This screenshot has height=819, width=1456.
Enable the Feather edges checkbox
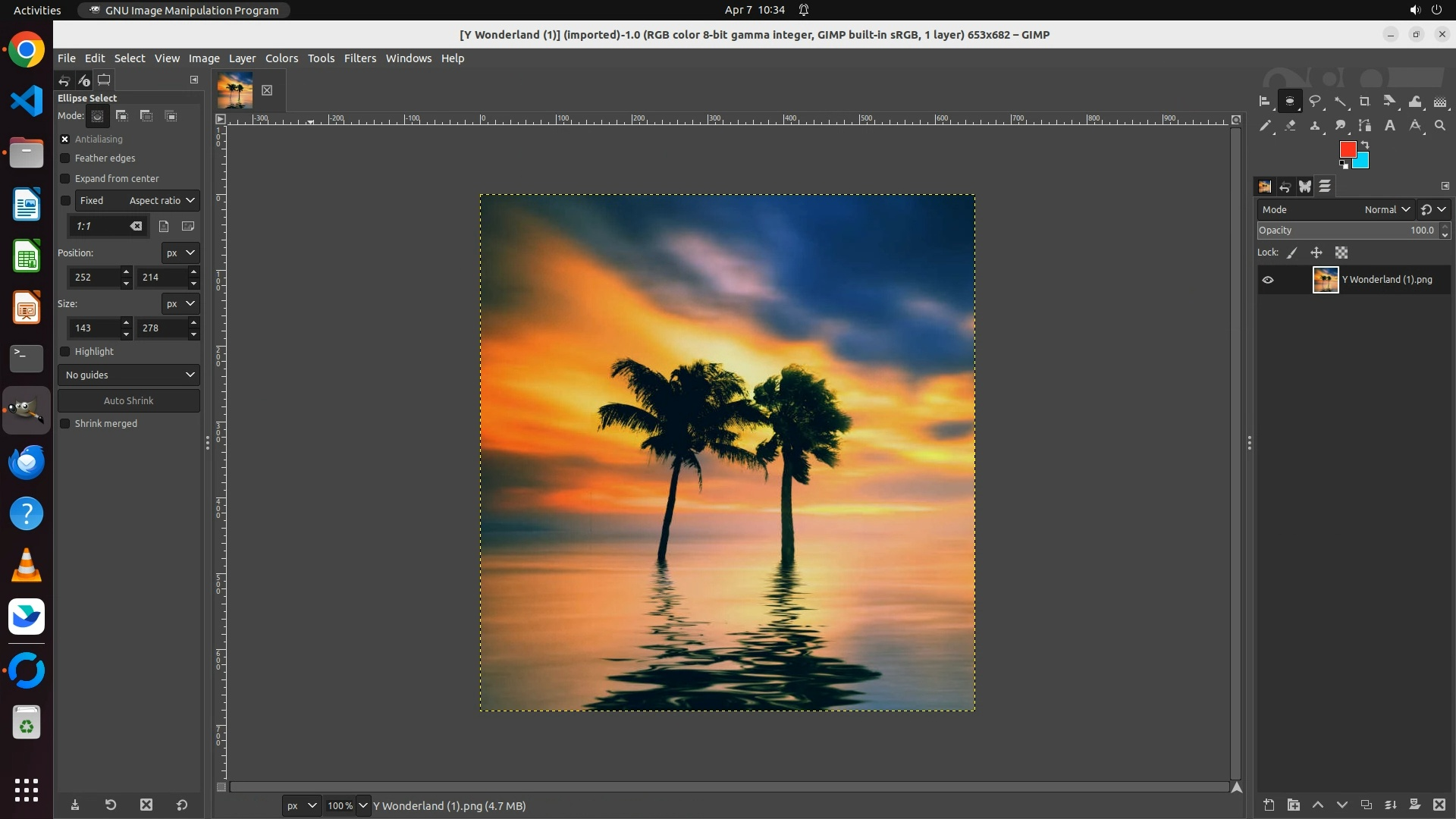tap(65, 158)
